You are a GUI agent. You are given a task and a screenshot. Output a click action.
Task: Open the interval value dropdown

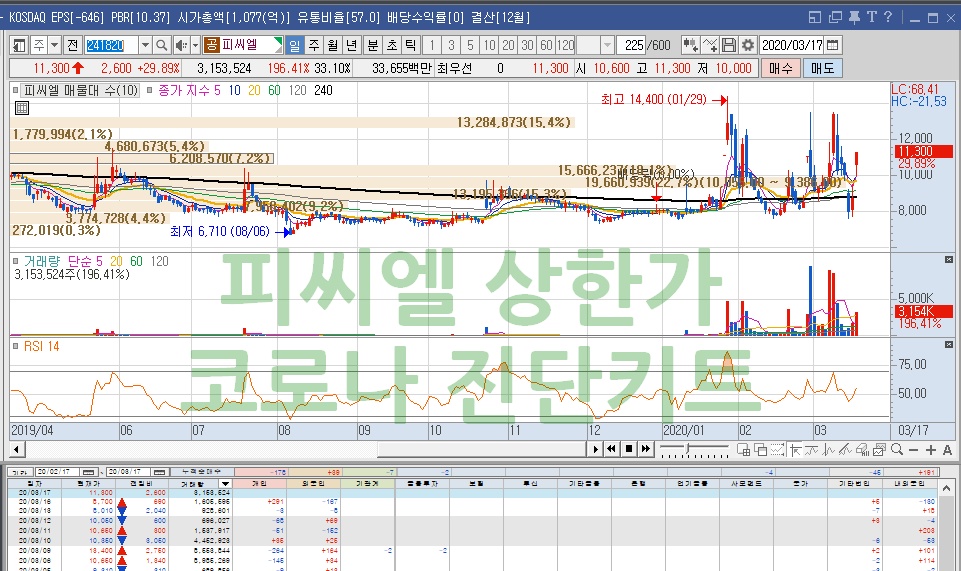607,45
